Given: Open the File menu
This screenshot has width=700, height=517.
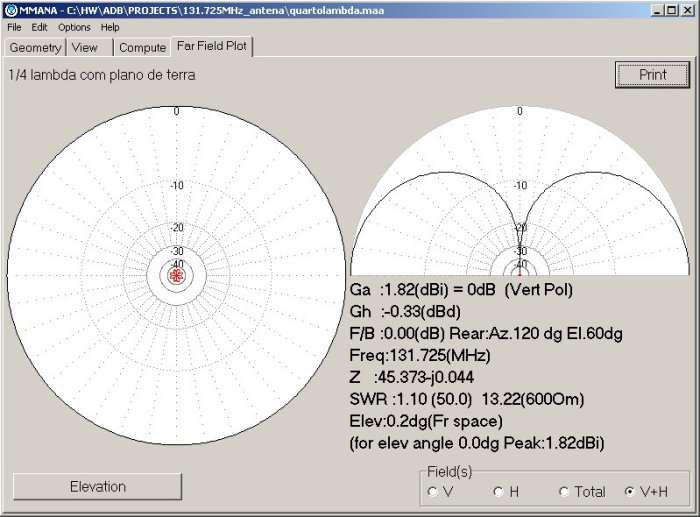Looking at the screenshot, I should click(14, 27).
